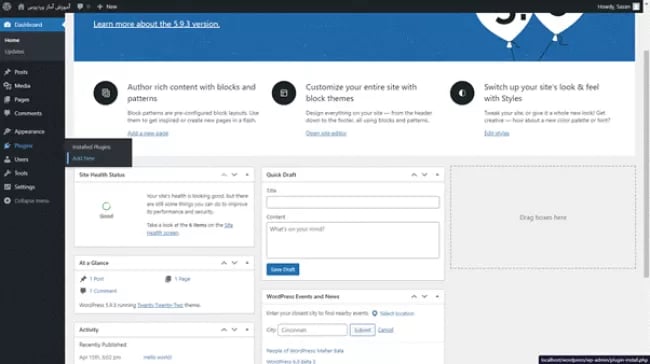Click the Pages icon in sidebar
Viewport: 650px width, 364px height.
7,99
